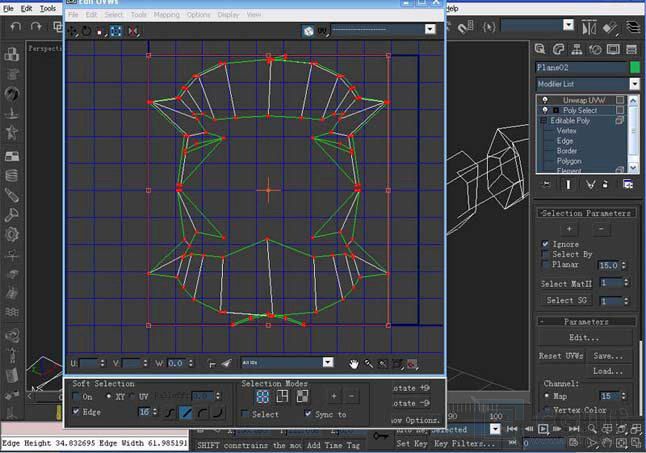Select Border sub-object in modifier stack
646x453 pixels.
(567, 151)
